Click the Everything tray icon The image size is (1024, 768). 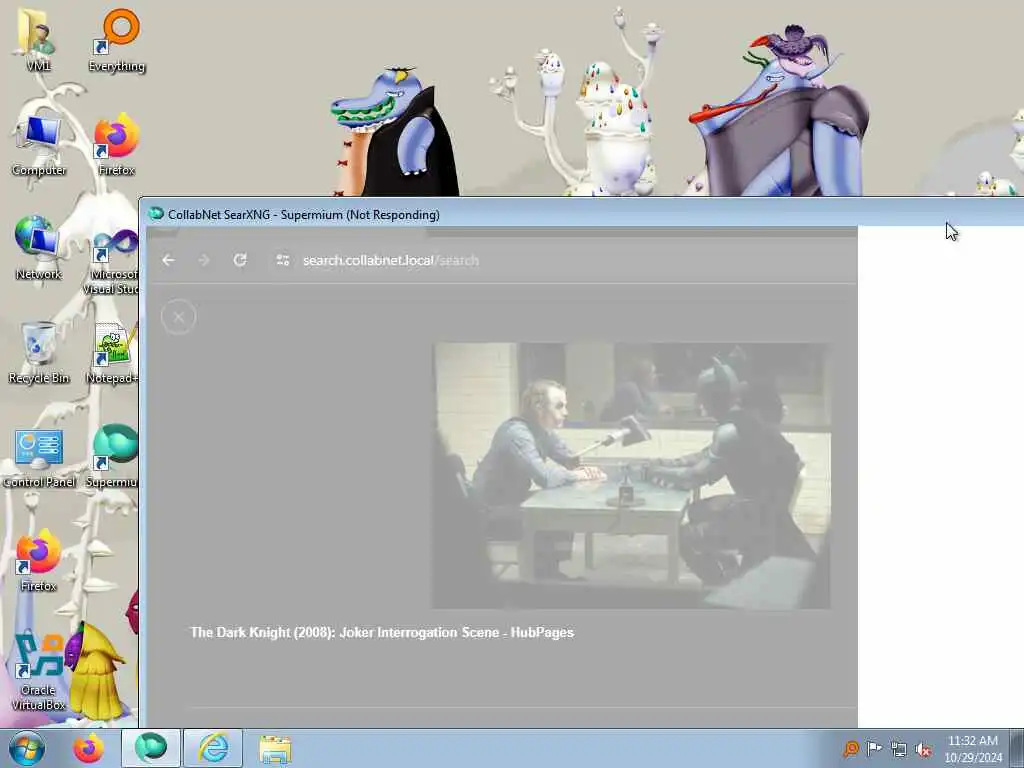851,748
